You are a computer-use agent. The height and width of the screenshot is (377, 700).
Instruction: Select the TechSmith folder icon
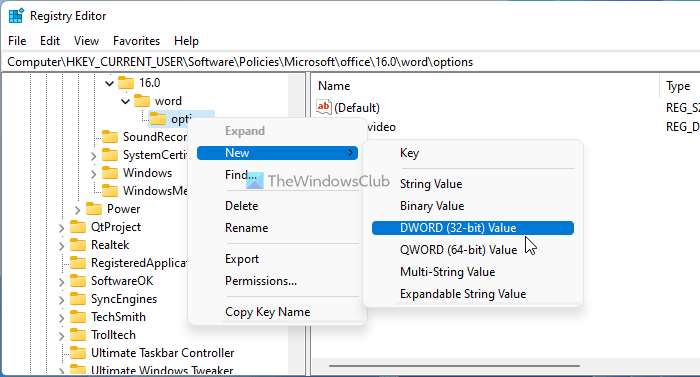tap(78, 317)
